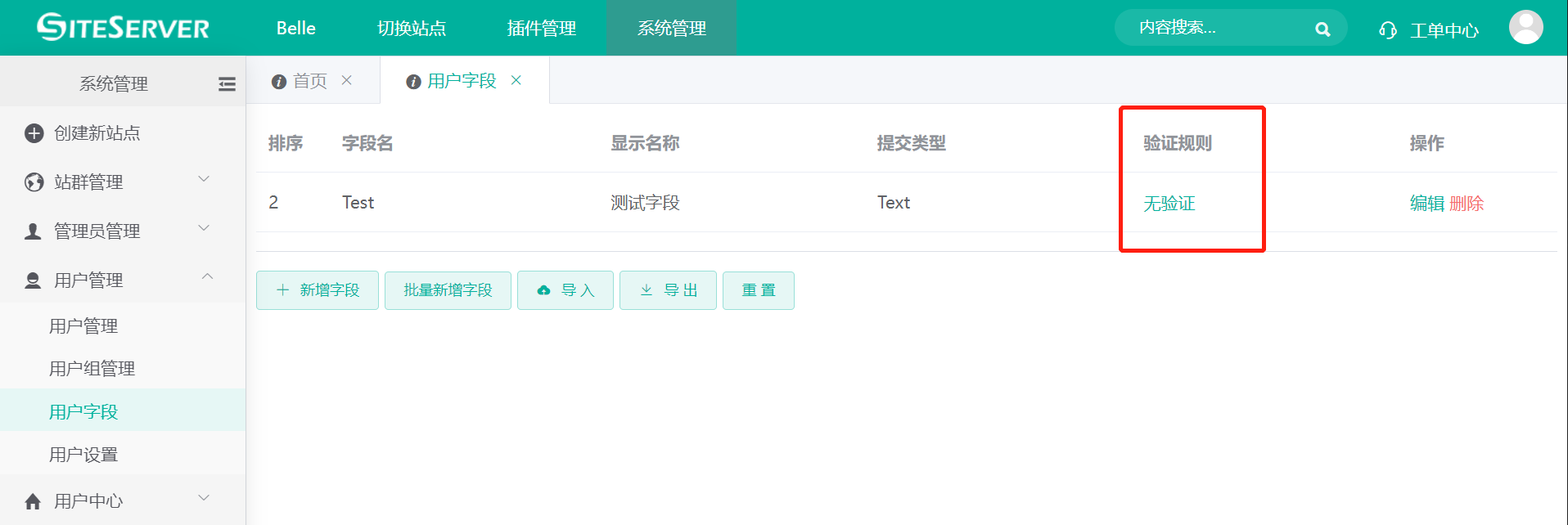
Task: Click 编辑 link for Test field
Action: point(1427,203)
